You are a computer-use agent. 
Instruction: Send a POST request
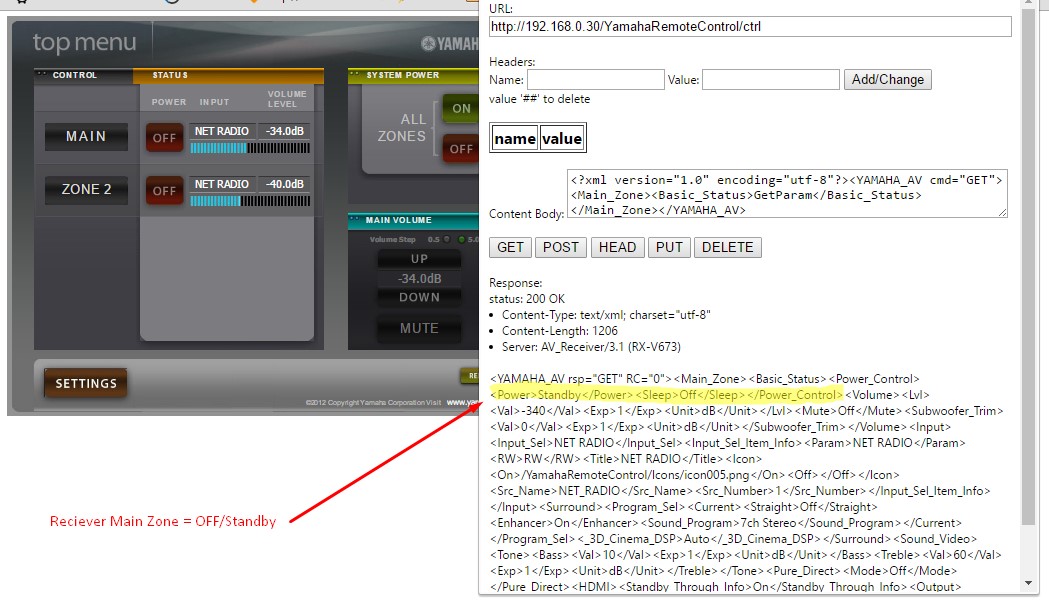click(x=561, y=247)
